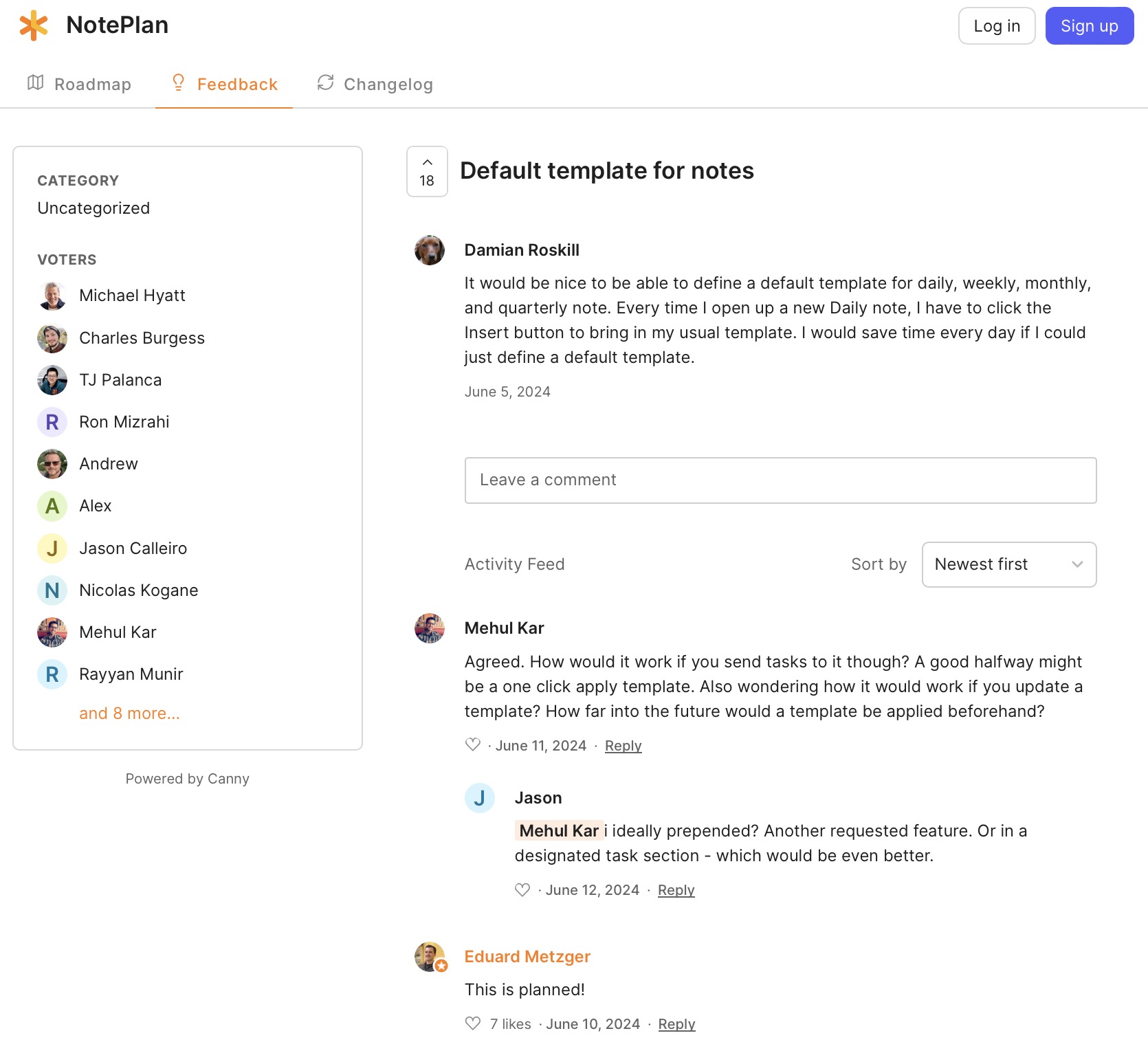Like Jason's reply with heart icon
Image resolution: width=1148 pixels, height=1042 pixels.
[x=522, y=889]
